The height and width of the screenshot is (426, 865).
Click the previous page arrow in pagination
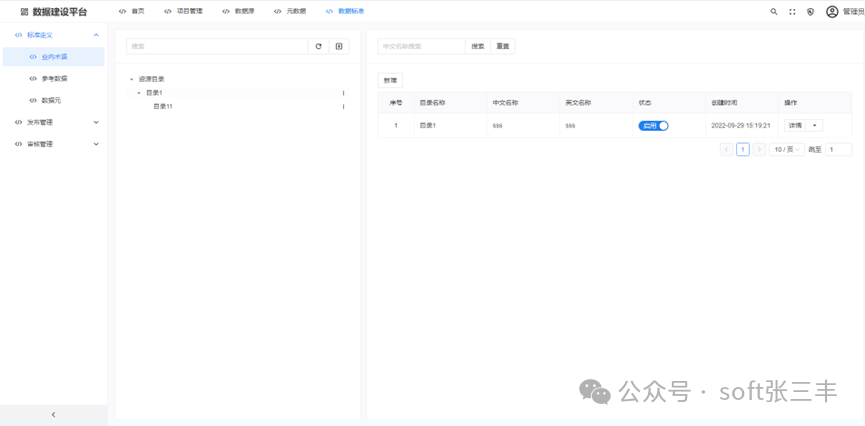coord(727,150)
